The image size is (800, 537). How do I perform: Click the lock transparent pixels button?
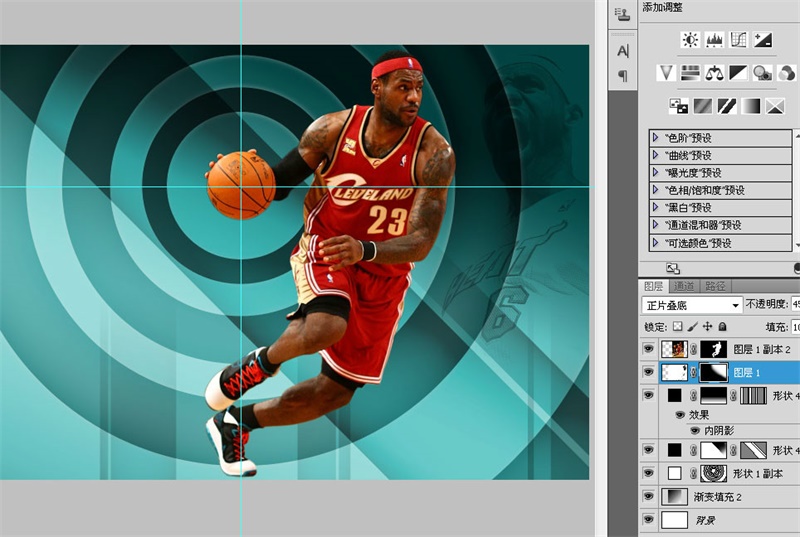tap(677, 326)
